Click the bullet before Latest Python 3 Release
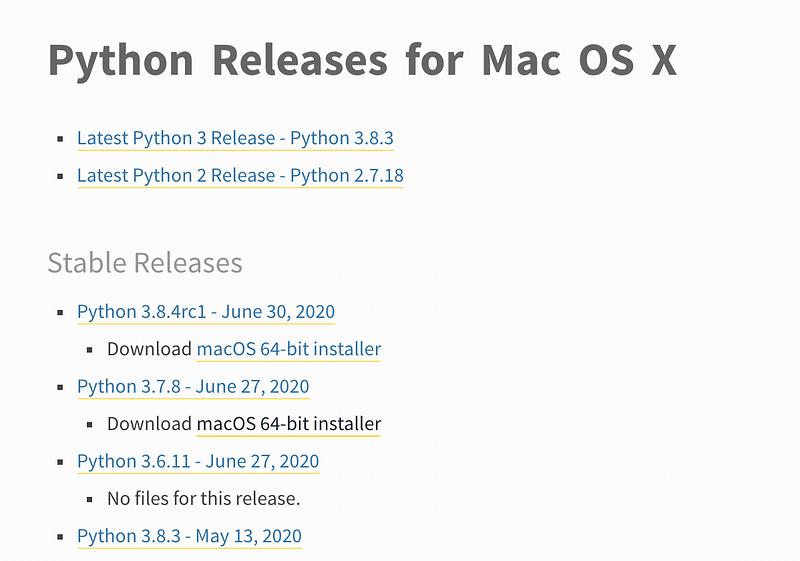Screen dimensions: 800x561 point(61,139)
